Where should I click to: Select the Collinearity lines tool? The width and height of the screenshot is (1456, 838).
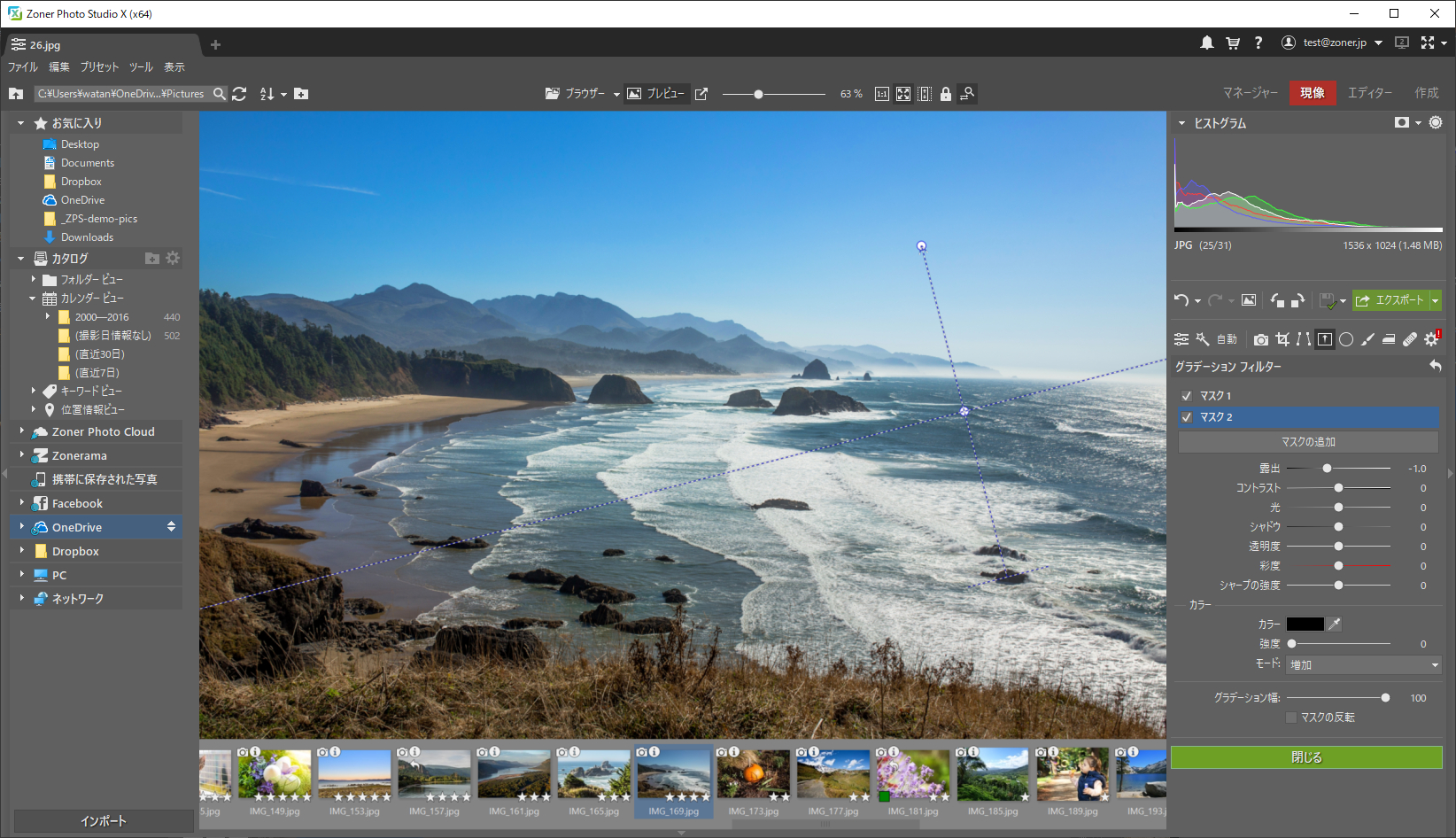1303,339
